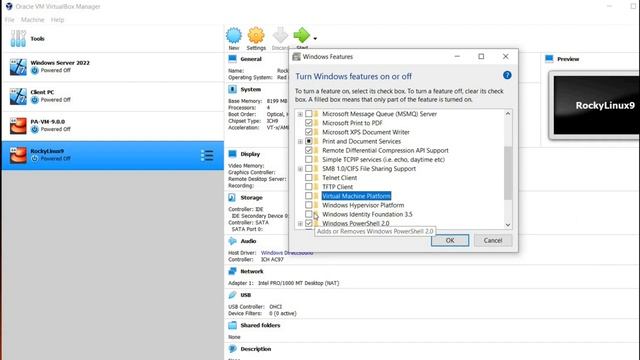This screenshot has width=640, height=360.
Task: Open the Machine menu in VirtualBox
Action: pyautogui.click(x=33, y=20)
